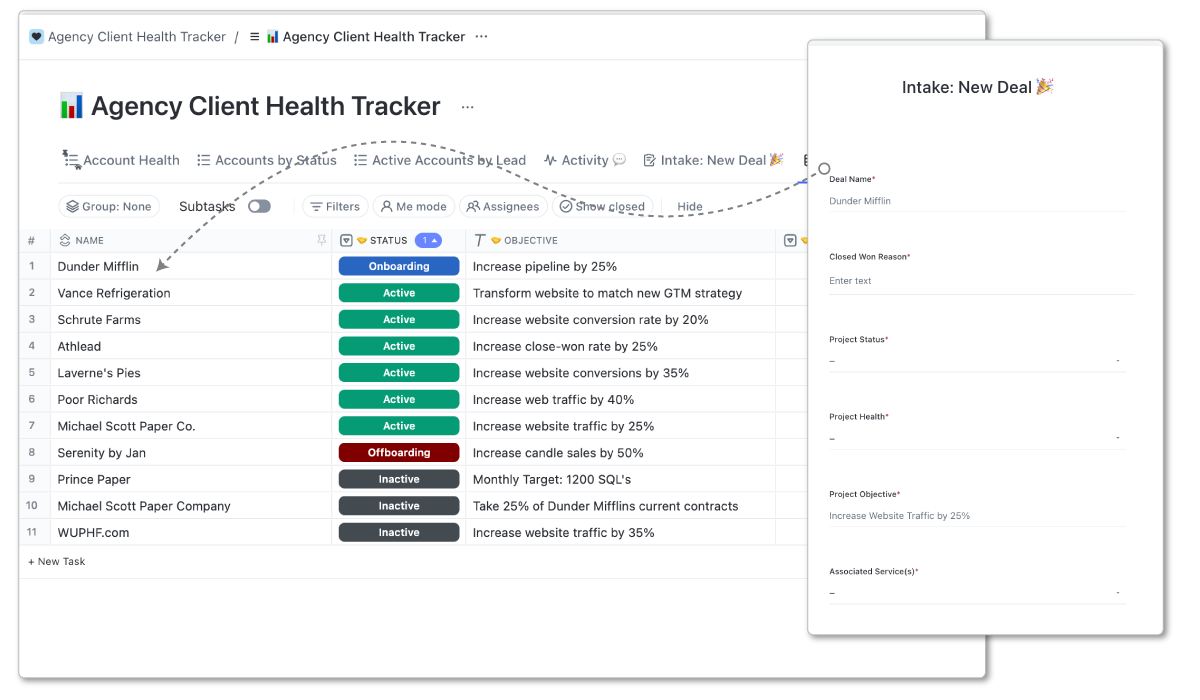Click the pin icon in the NAME column

(x=321, y=240)
